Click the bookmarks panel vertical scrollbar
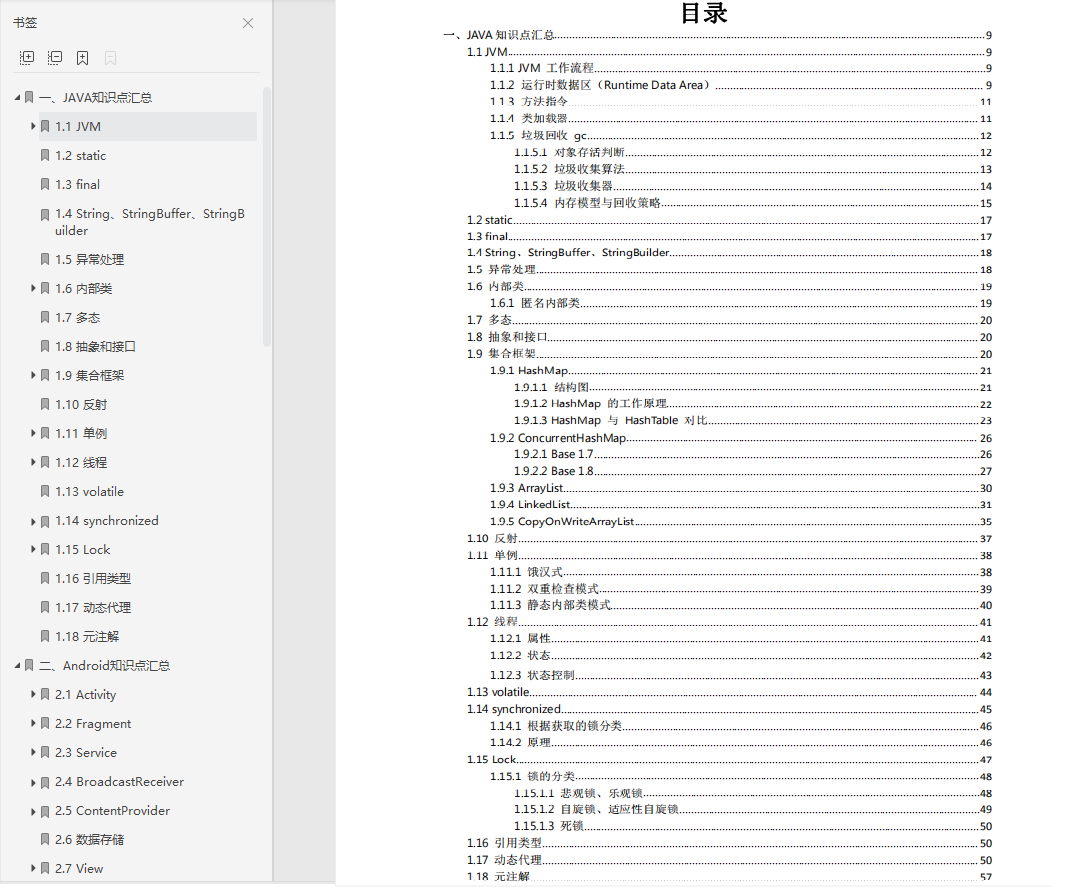 pyautogui.click(x=267, y=217)
